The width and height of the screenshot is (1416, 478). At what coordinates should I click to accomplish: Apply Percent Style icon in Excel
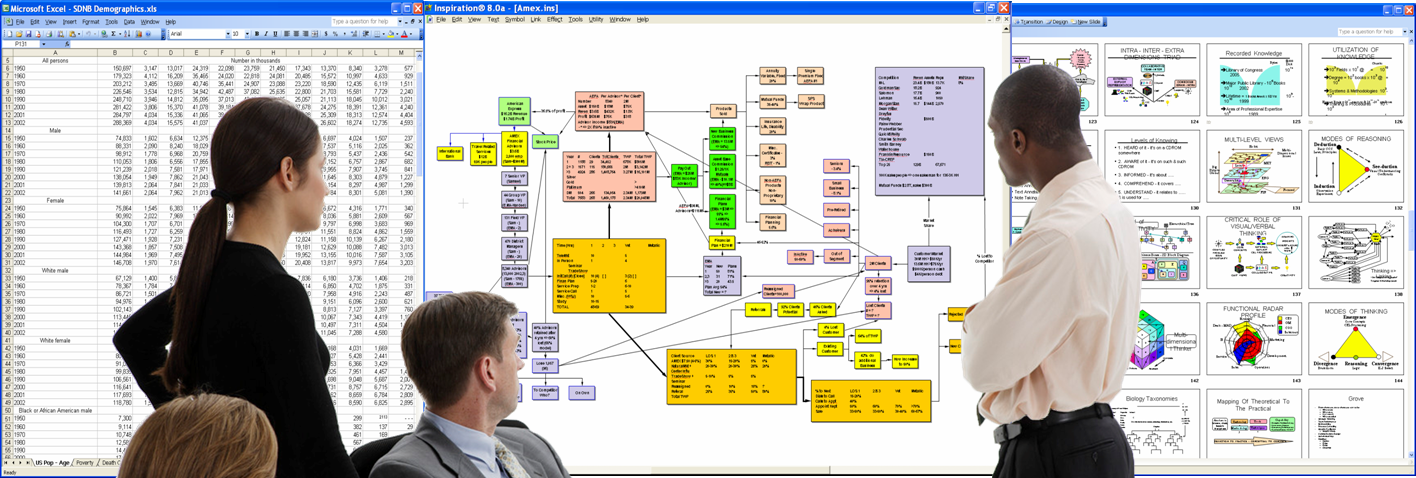(x=335, y=33)
